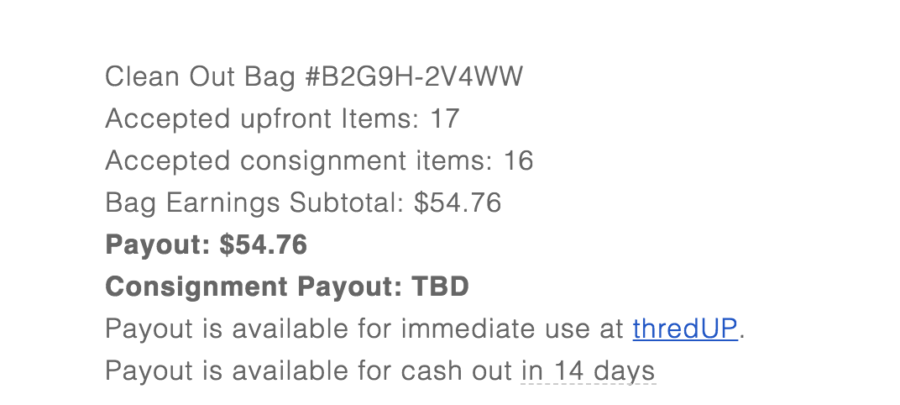Click the upfront items count 17
900x405 pixels.
pyautogui.click(x=444, y=119)
